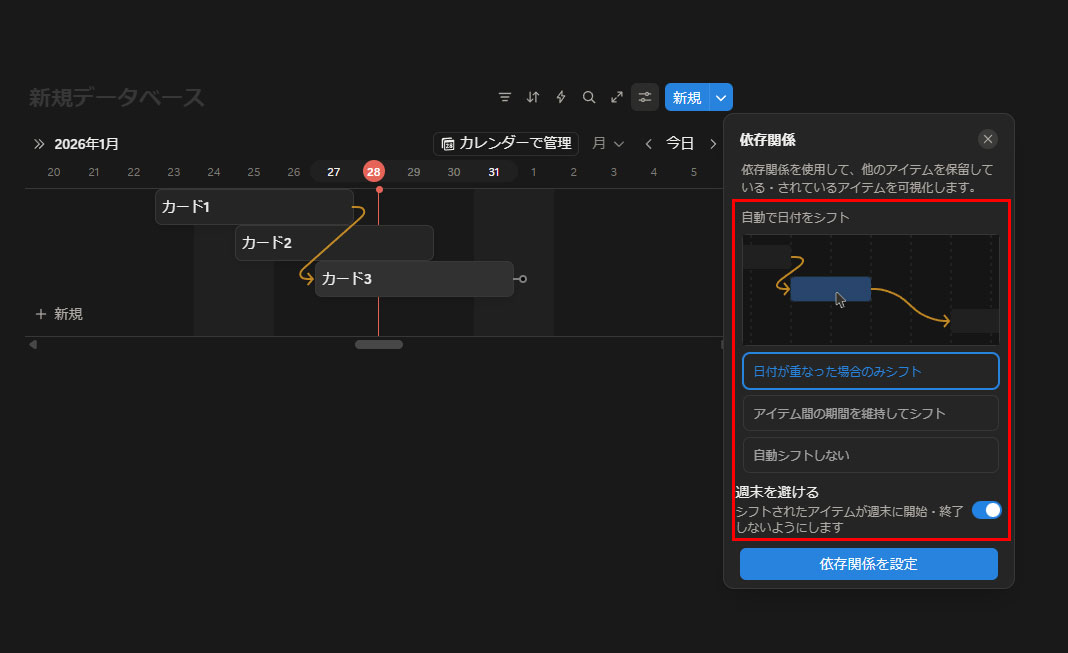Image resolution: width=1068 pixels, height=653 pixels.
Task: Click the sort arrows icon
Action: (533, 97)
